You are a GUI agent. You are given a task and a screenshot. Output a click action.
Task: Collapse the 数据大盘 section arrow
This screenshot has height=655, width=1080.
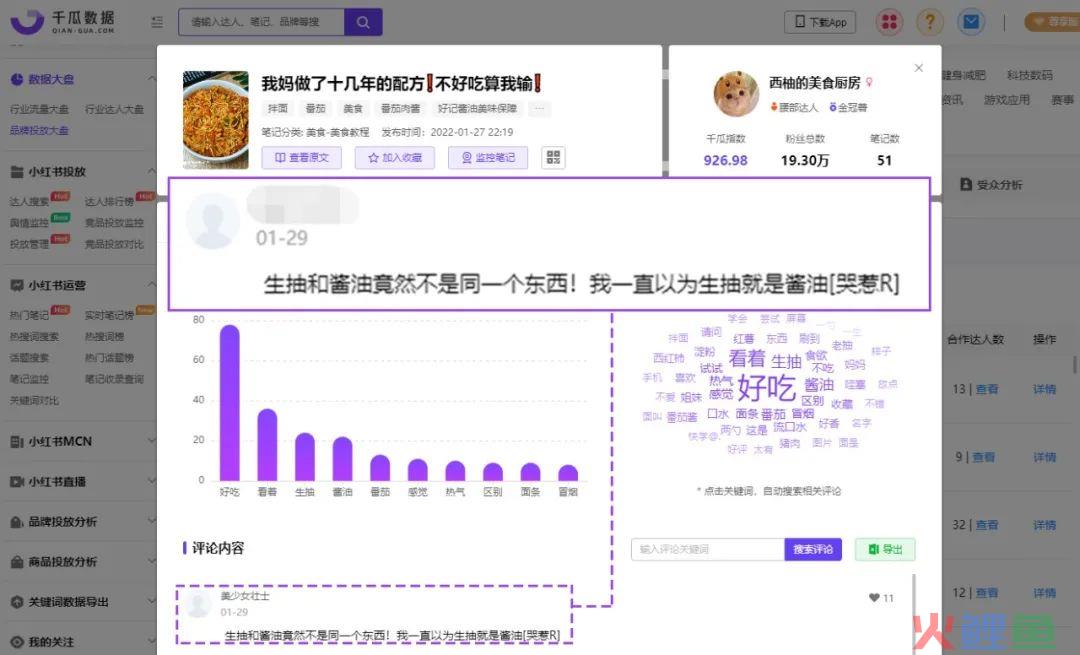pyautogui.click(x=152, y=79)
